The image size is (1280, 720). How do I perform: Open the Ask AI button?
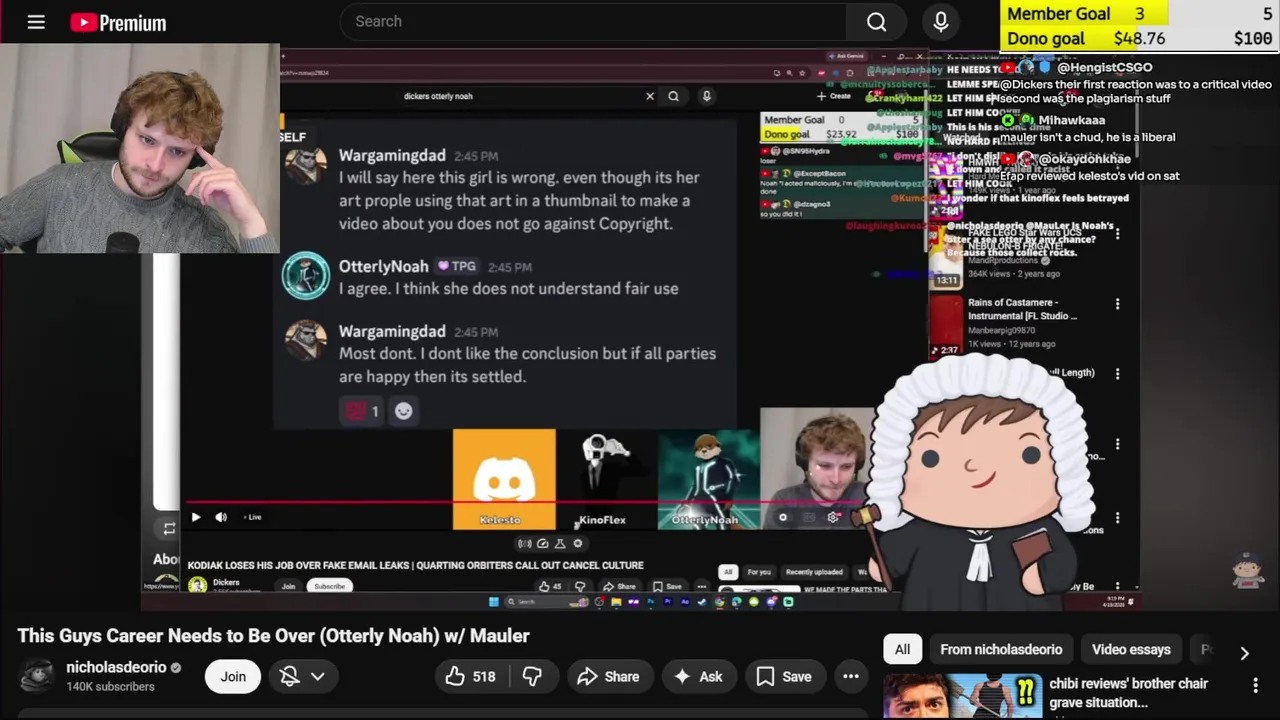(x=698, y=676)
